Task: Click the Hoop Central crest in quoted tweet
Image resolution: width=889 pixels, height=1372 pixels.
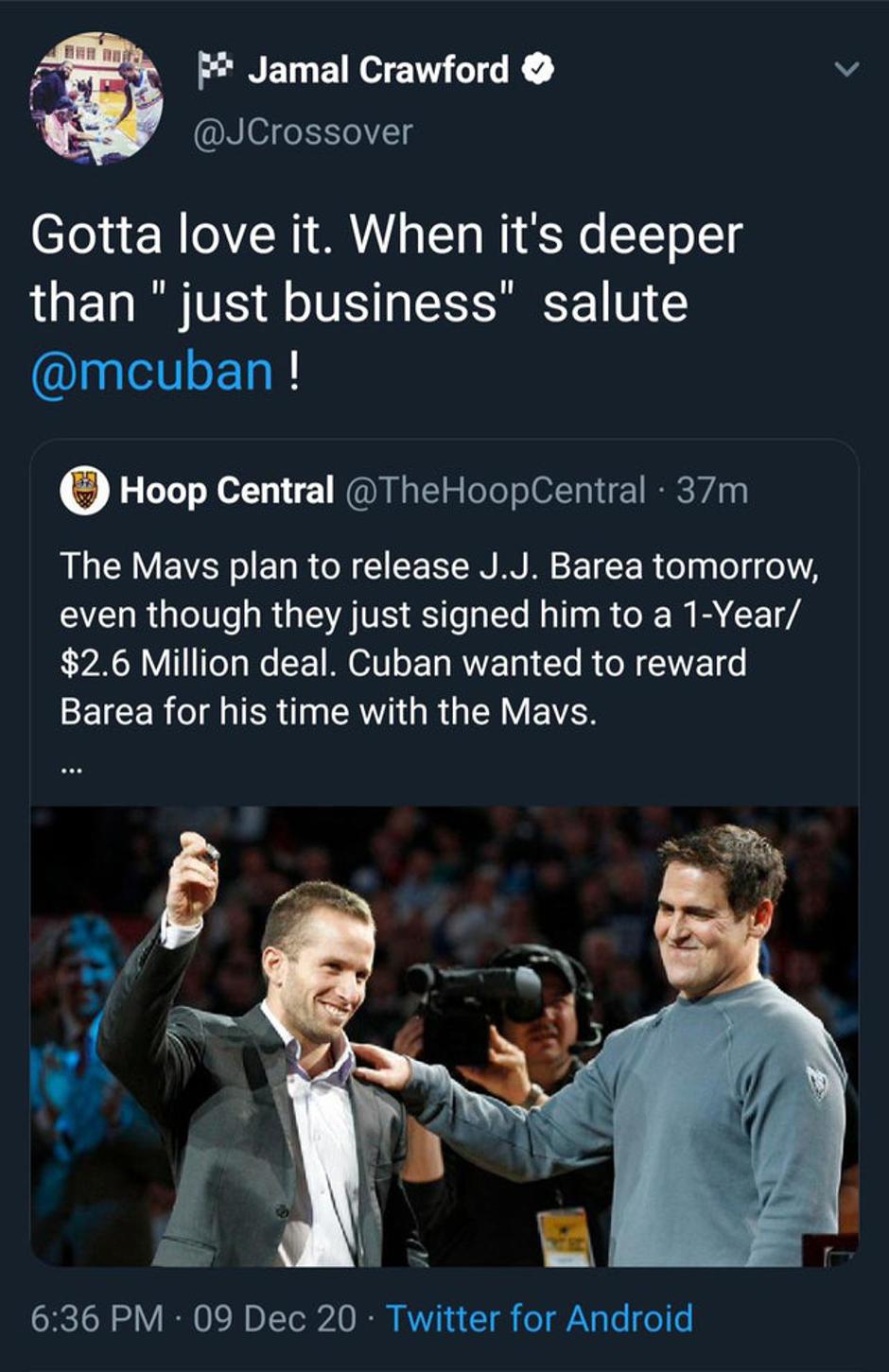Action: [86, 491]
